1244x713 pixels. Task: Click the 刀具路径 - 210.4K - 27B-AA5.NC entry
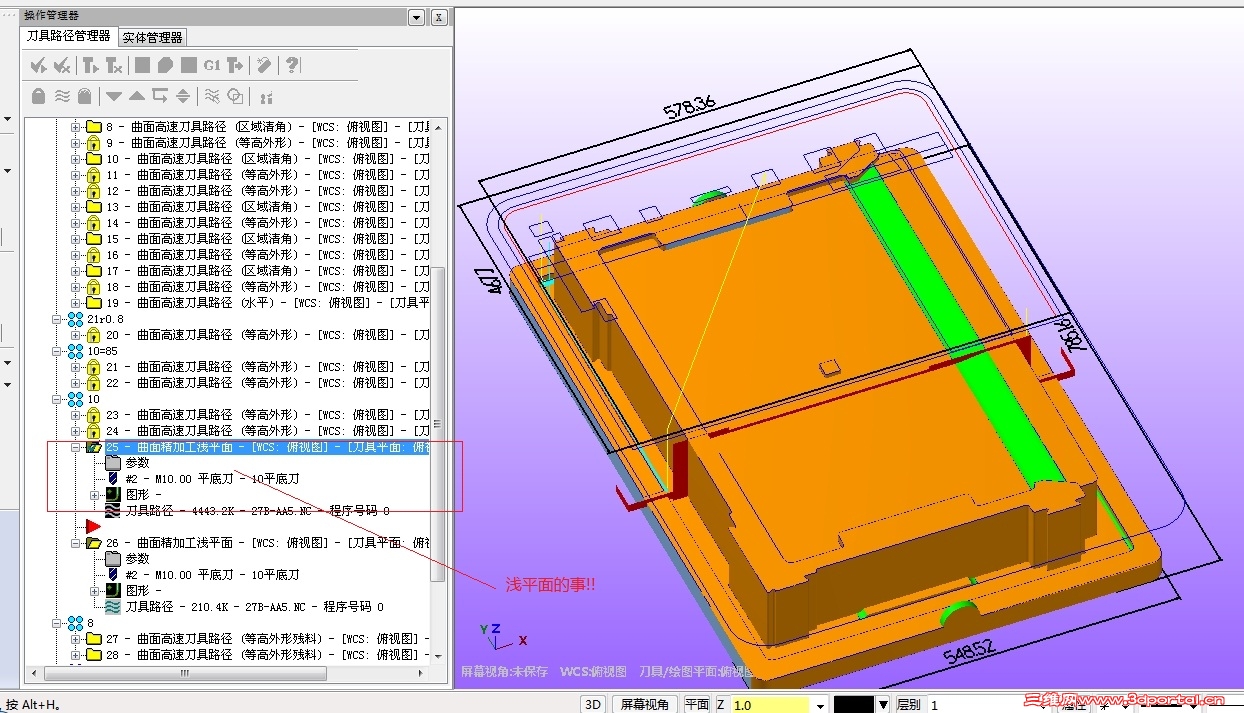[254, 607]
